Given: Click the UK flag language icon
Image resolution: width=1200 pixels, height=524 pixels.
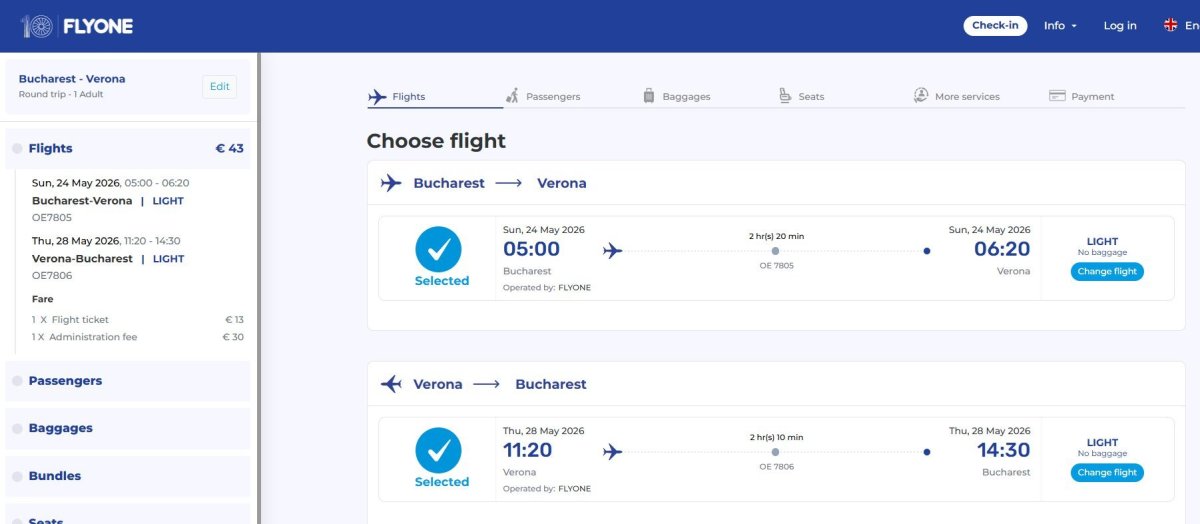Looking at the screenshot, I should pos(1170,25).
